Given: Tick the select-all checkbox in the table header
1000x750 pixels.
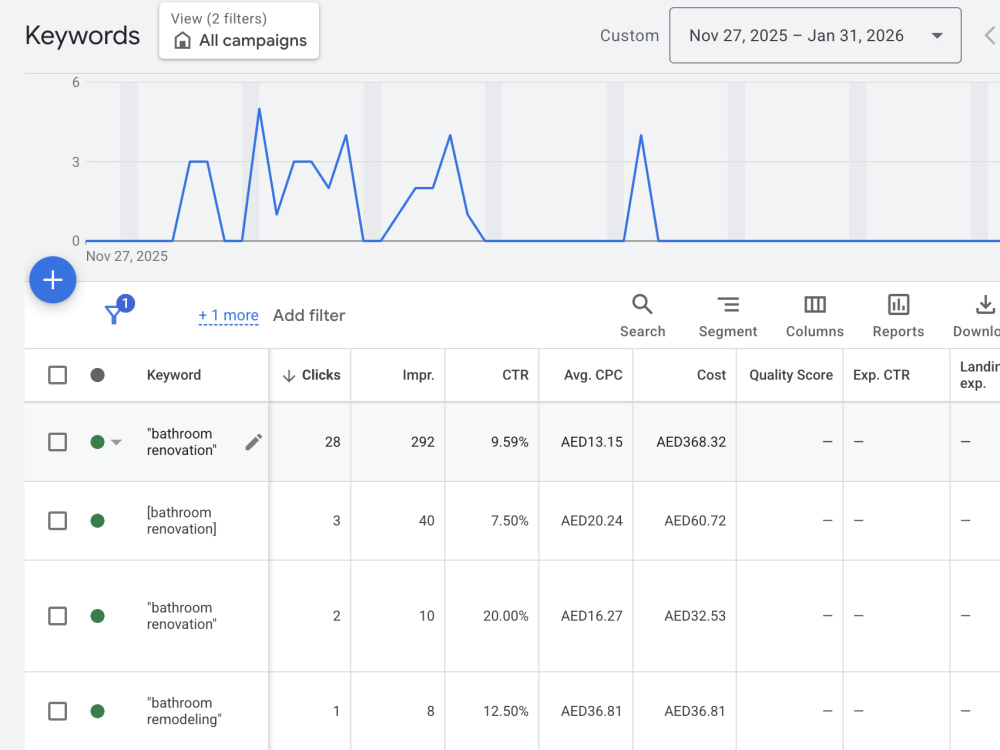Looking at the screenshot, I should (57, 375).
